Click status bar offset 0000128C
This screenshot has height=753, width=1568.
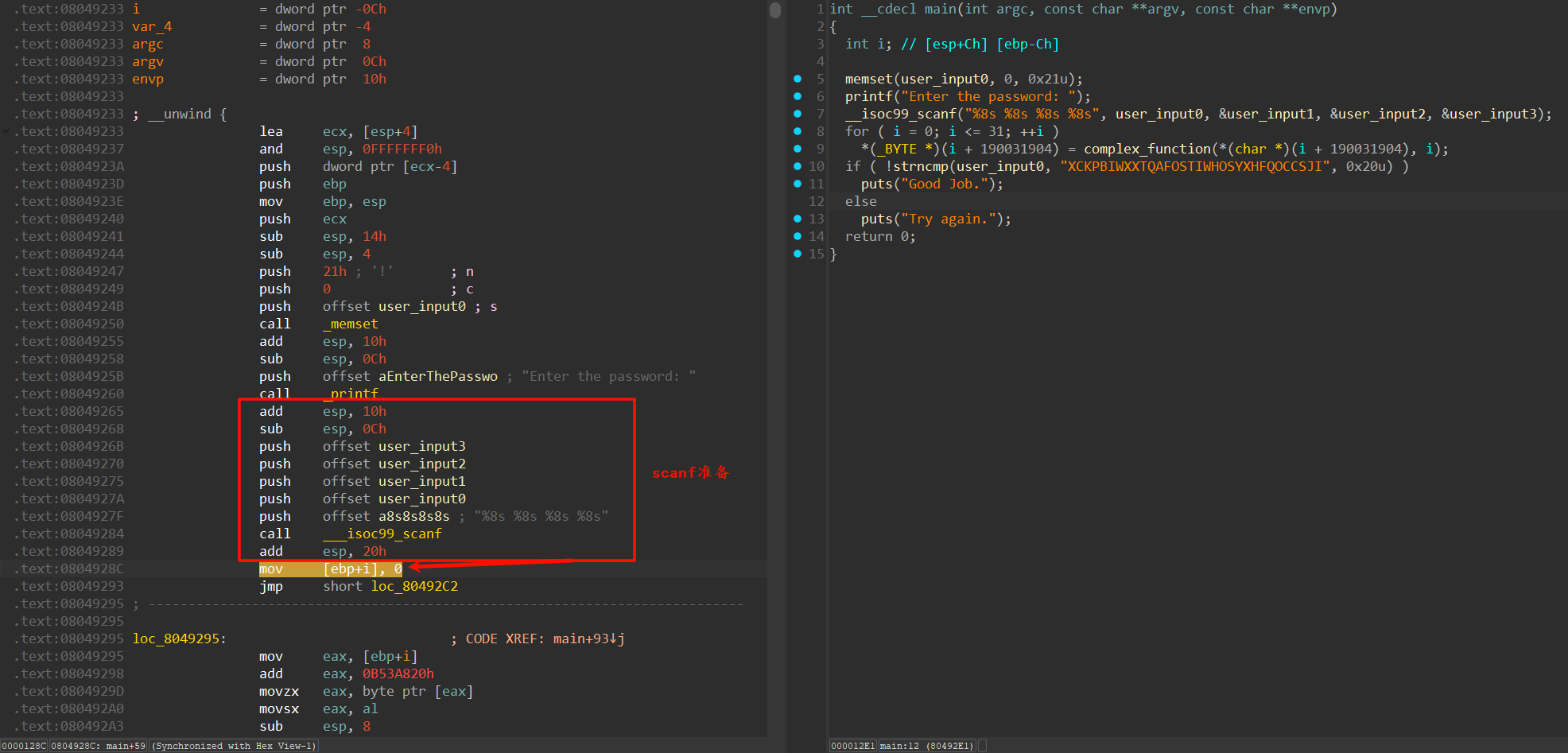25,746
